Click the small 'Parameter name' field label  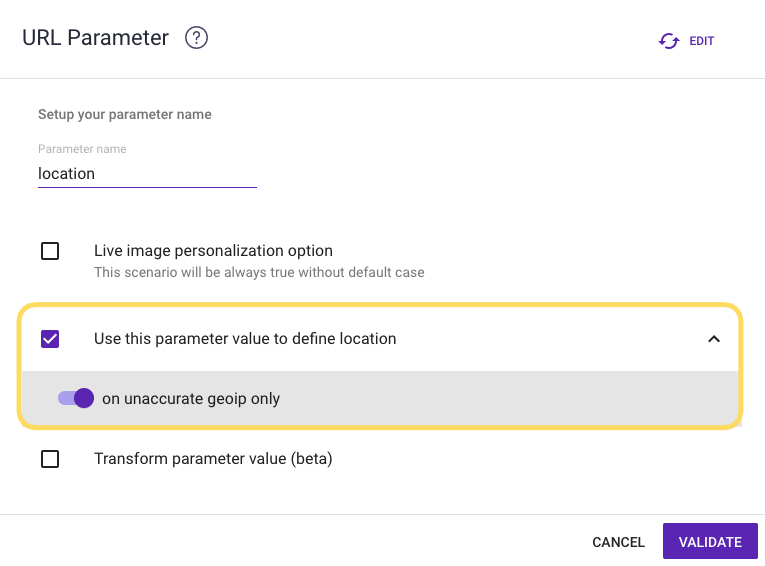[x=82, y=149]
